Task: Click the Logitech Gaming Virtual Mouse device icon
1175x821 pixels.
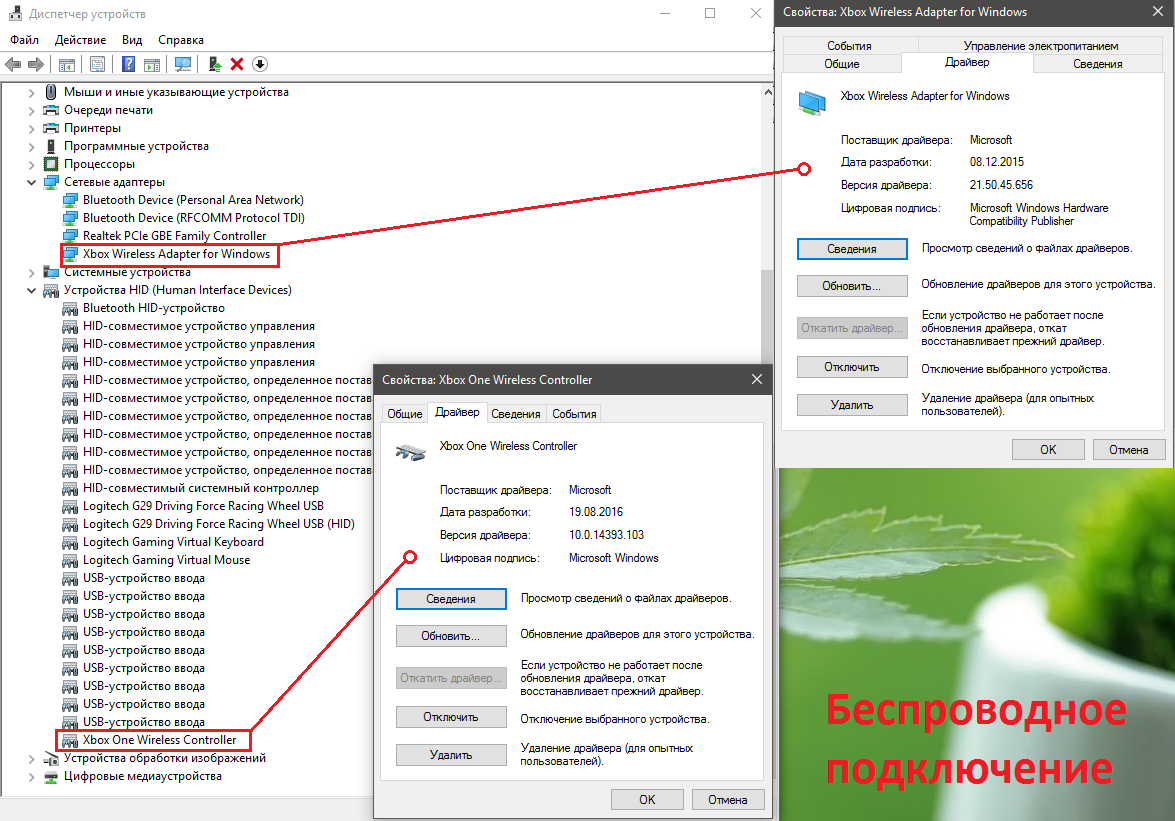Action: click(x=70, y=560)
